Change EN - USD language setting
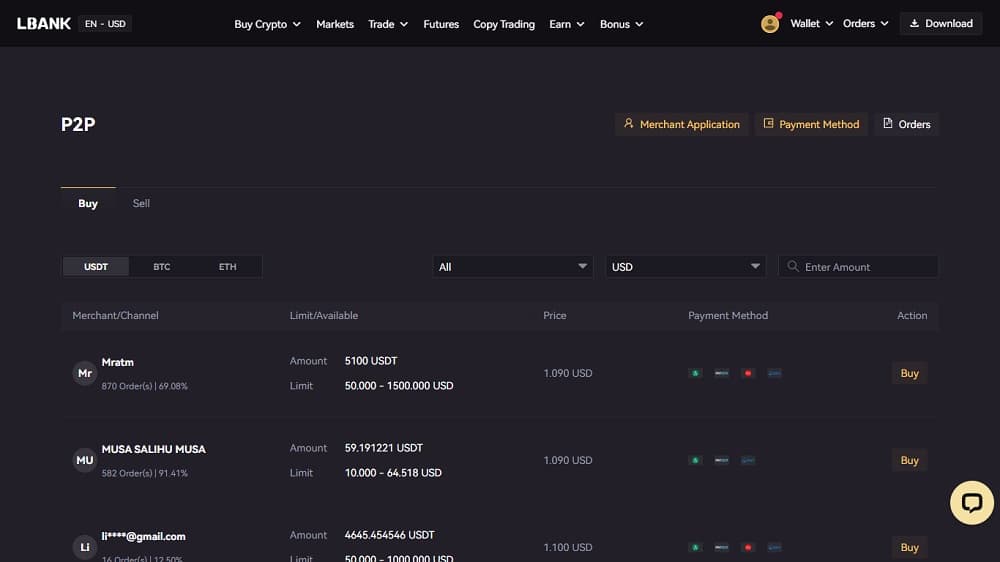The image size is (1000, 562). pyautogui.click(x=105, y=24)
